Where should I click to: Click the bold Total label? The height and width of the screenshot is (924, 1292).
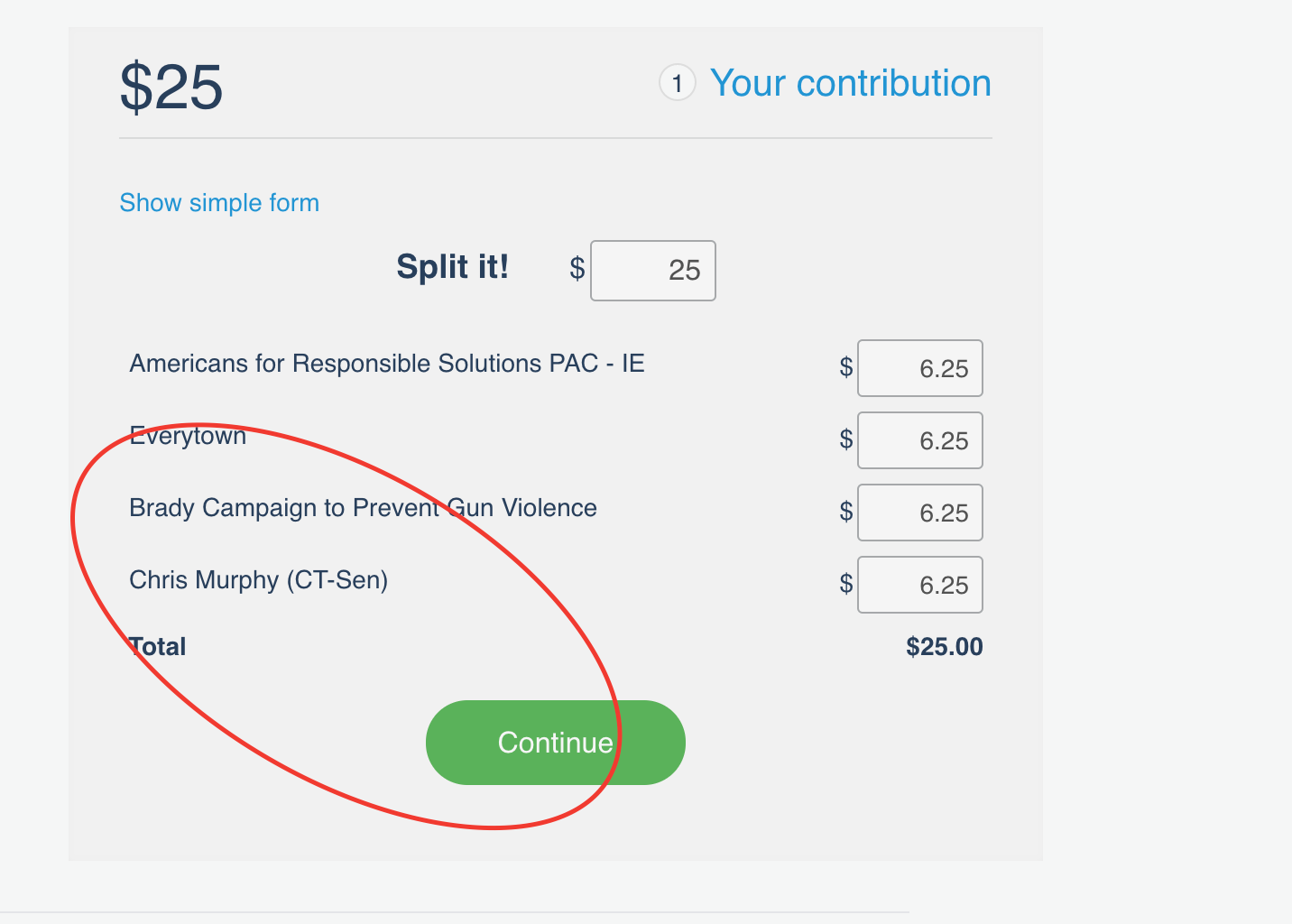pos(158,647)
